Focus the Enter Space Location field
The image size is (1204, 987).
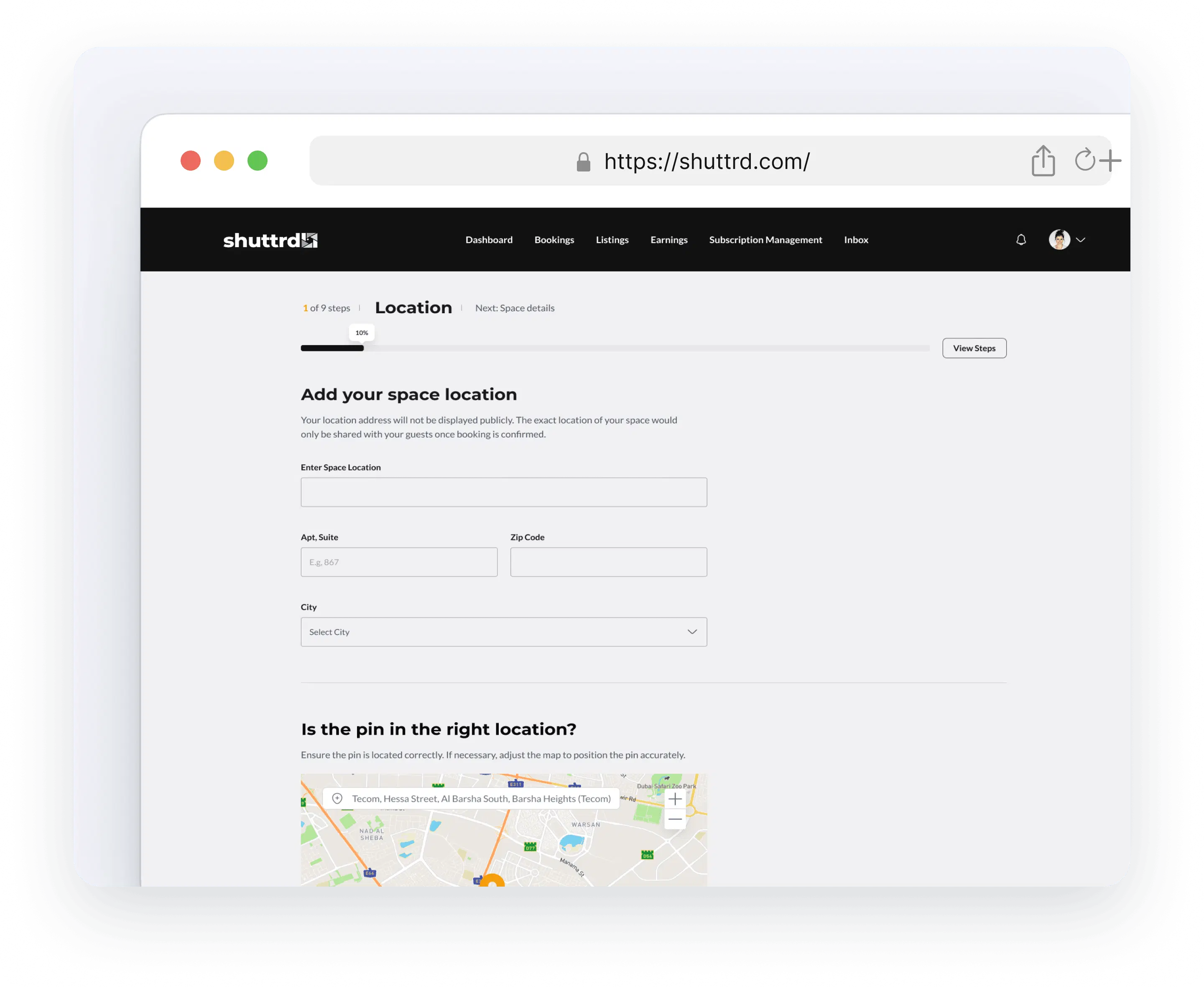503,492
